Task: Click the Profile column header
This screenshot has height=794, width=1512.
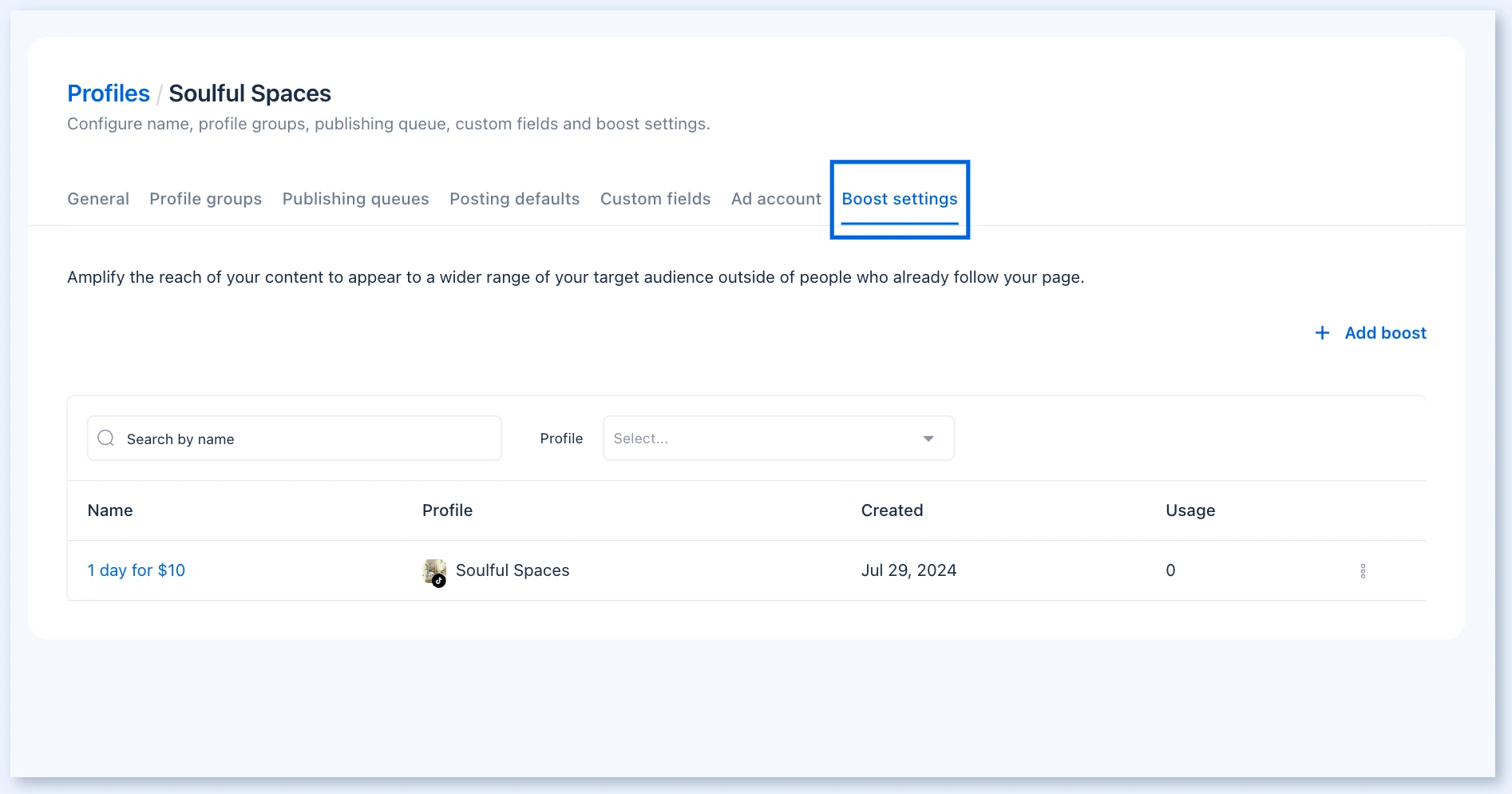Action: pyautogui.click(x=447, y=510)
